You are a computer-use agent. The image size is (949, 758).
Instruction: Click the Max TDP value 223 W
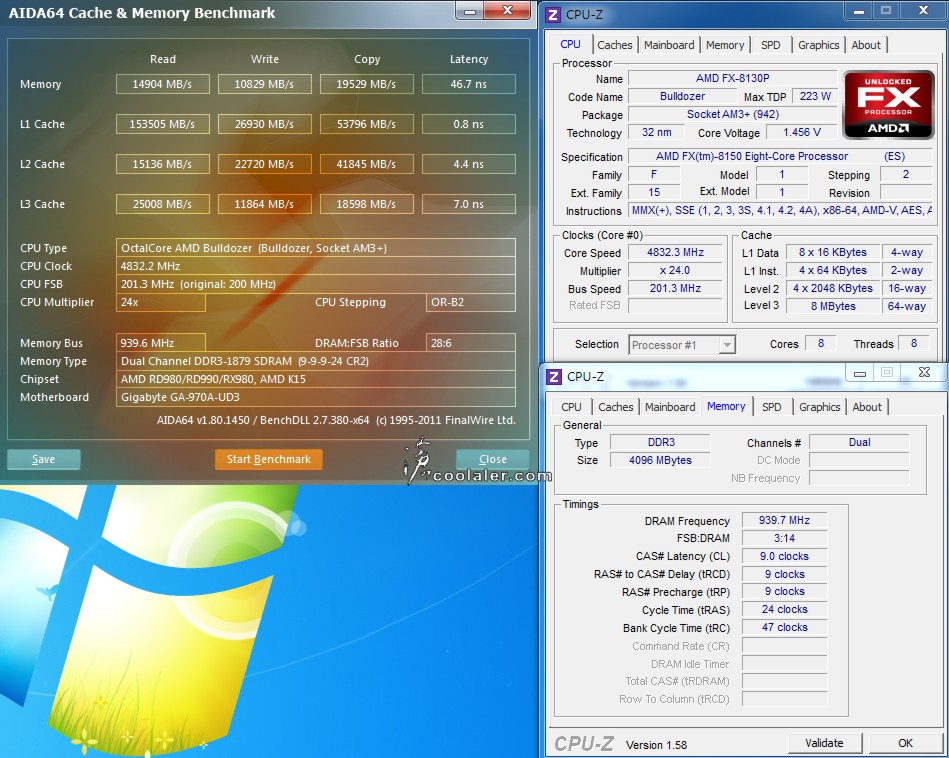point(815,96)
